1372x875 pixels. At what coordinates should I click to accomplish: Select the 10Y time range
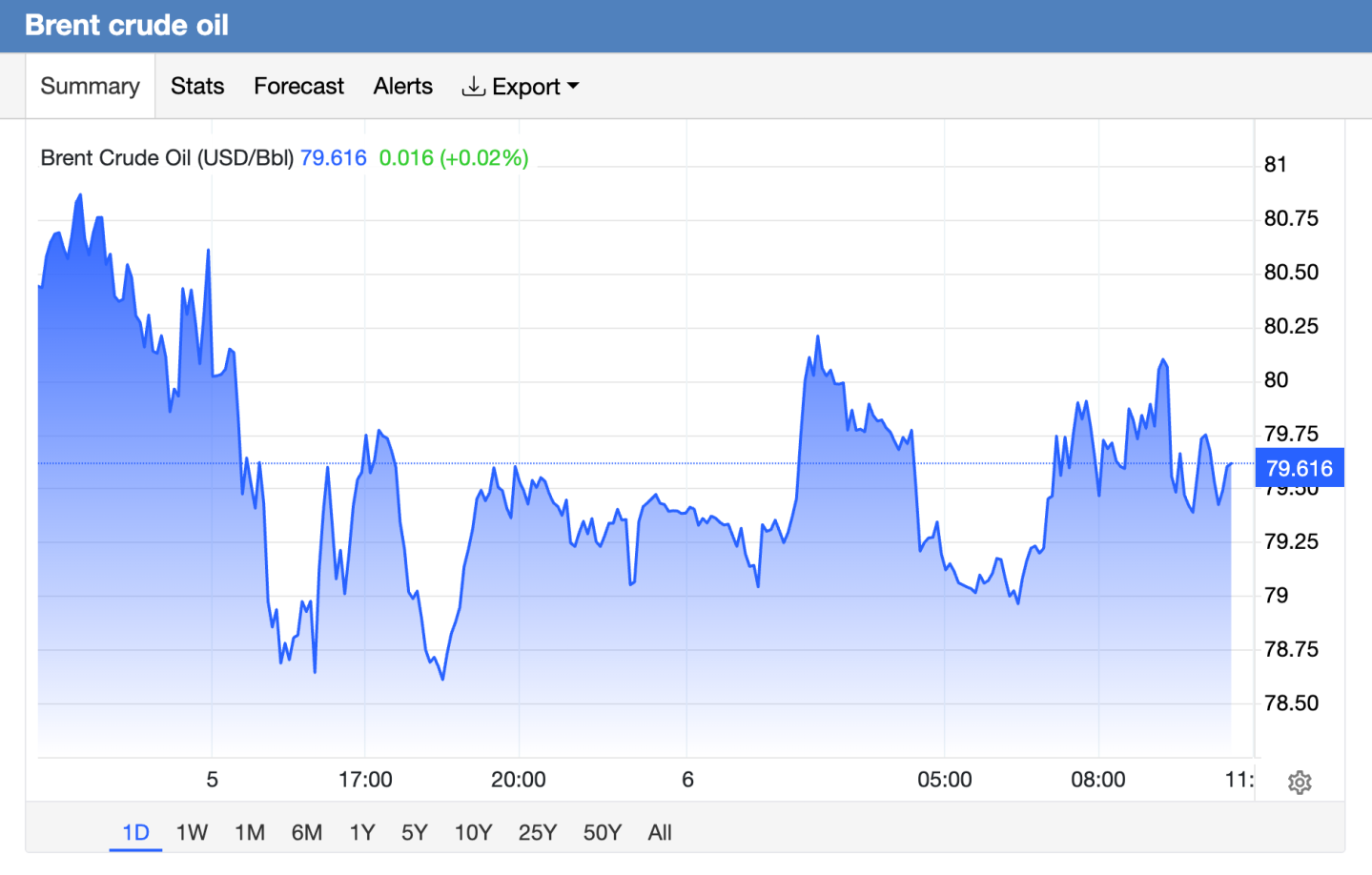tap(473, 832)
